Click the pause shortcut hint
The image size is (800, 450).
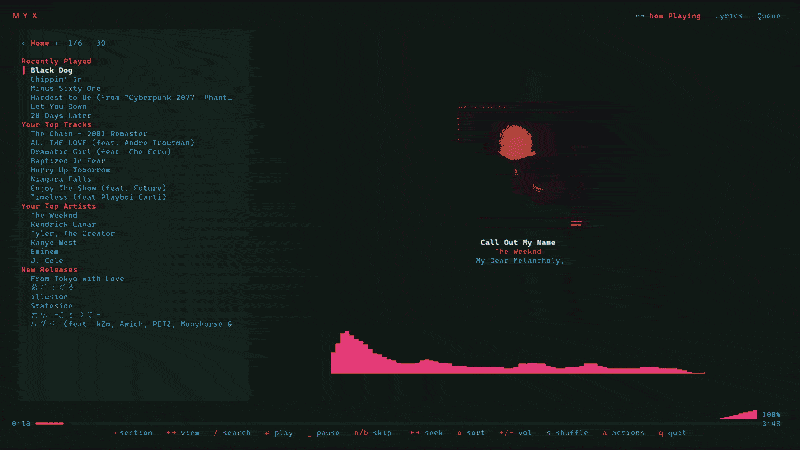click(323, 433)
